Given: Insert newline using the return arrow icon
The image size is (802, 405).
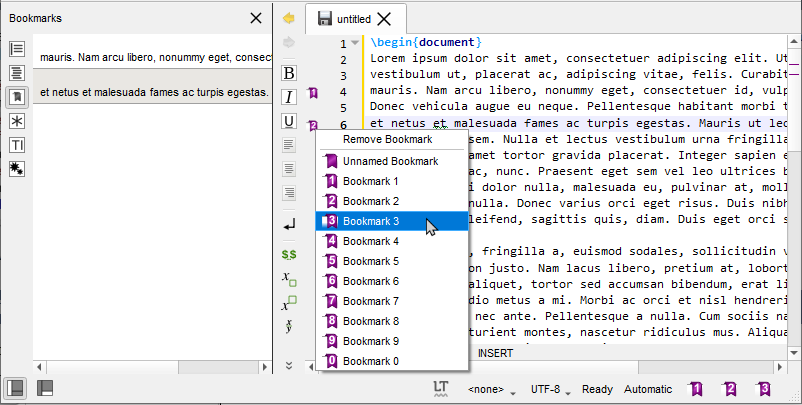Looking at the screenshot, I should coord(289,227).
